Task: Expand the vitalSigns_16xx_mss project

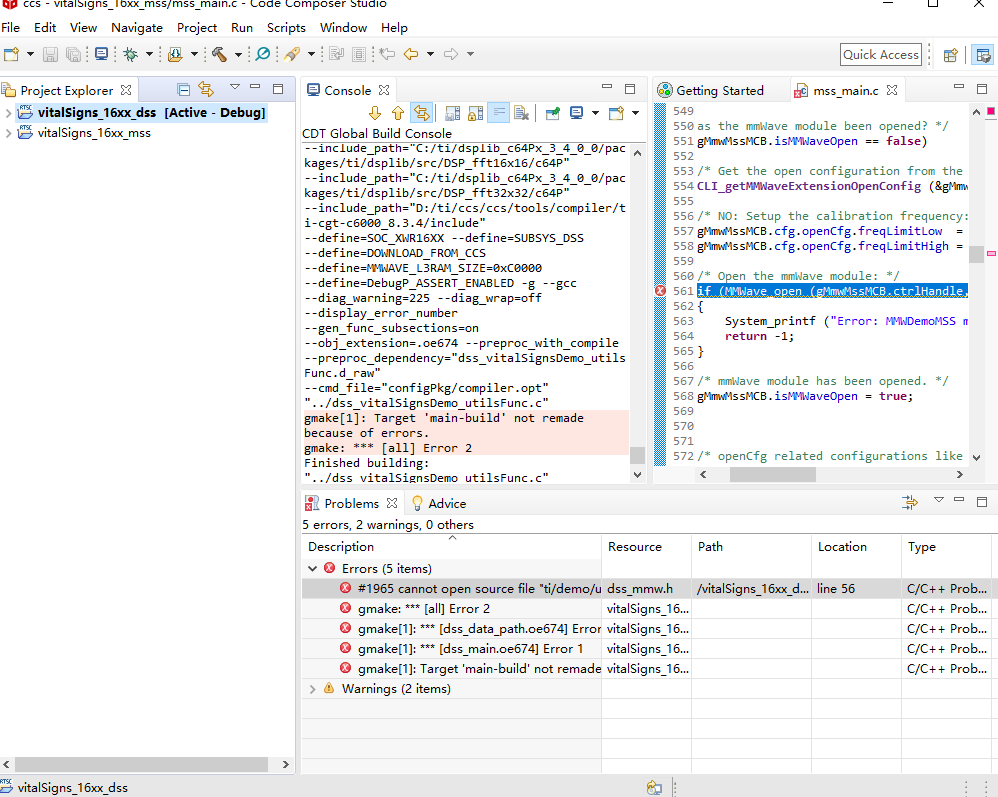Action: pos(9,133)
